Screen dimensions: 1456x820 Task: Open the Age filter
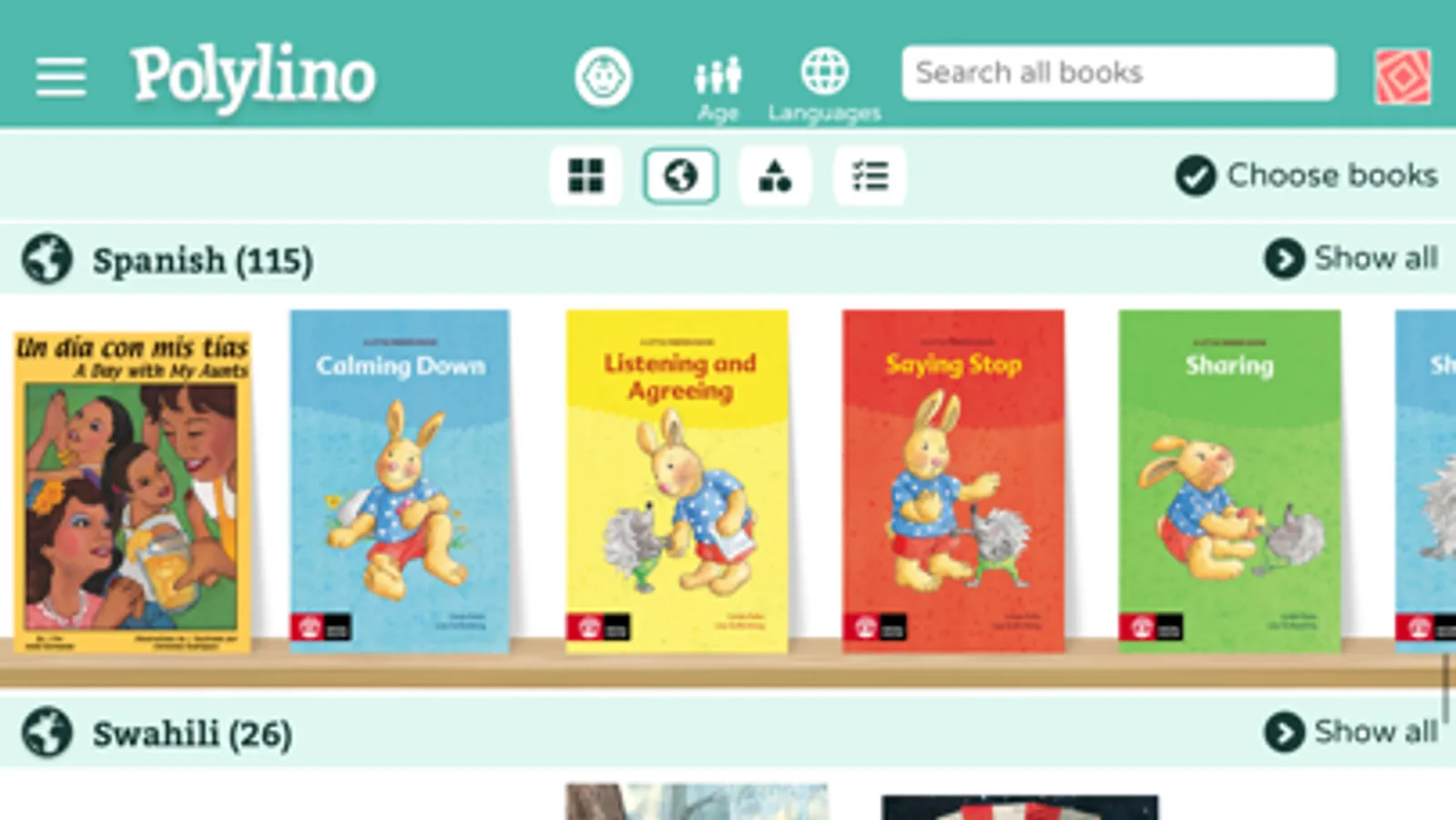coord(718,88)
